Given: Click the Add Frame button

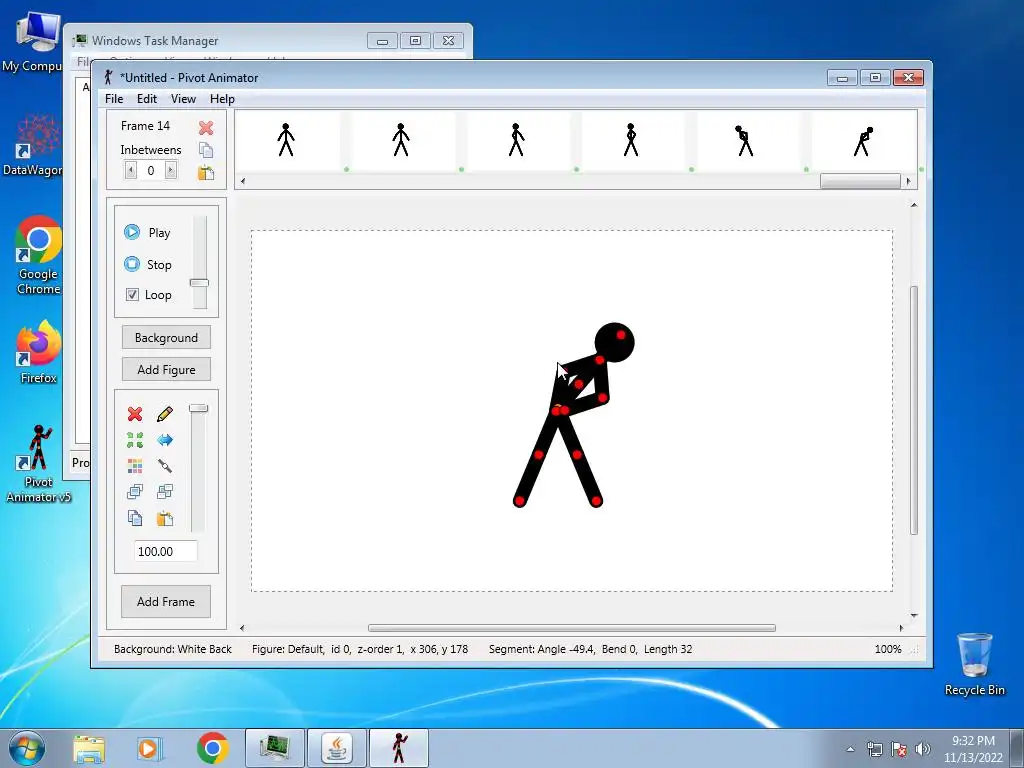Looking at the screenshot, I should coord(166,601).
